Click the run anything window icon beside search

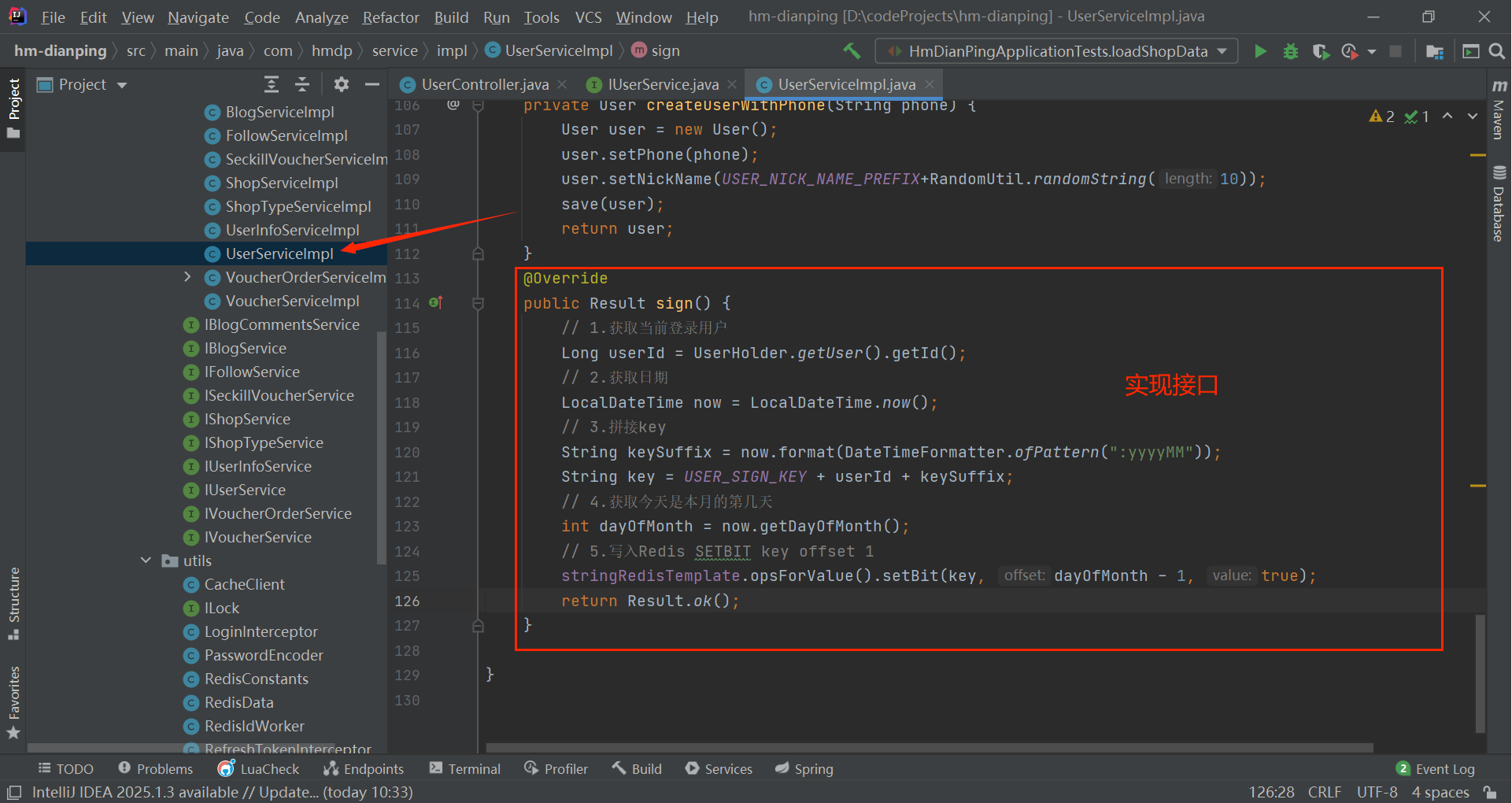point(1470,51)
